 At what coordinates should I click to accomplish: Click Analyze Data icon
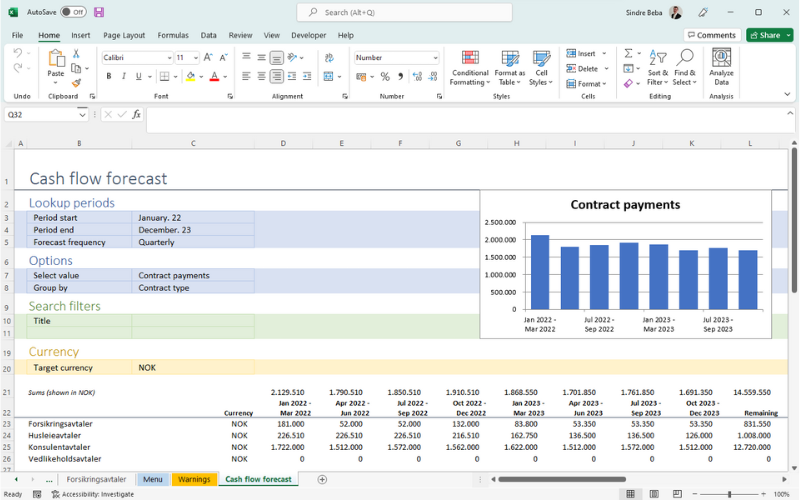[x=721, y=68]
